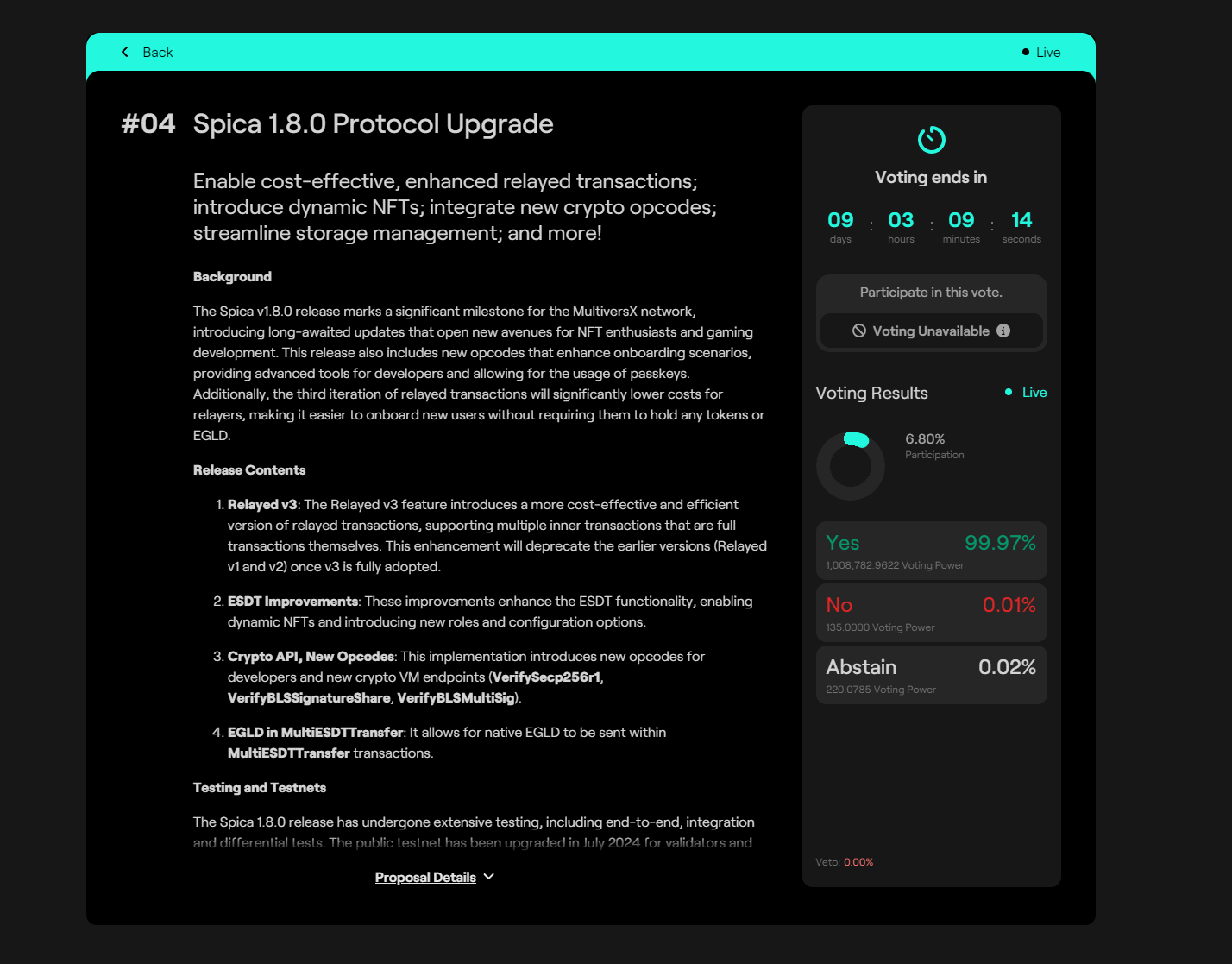
Task: Select the Yes 99.97% result card
Action: (932, 551)
